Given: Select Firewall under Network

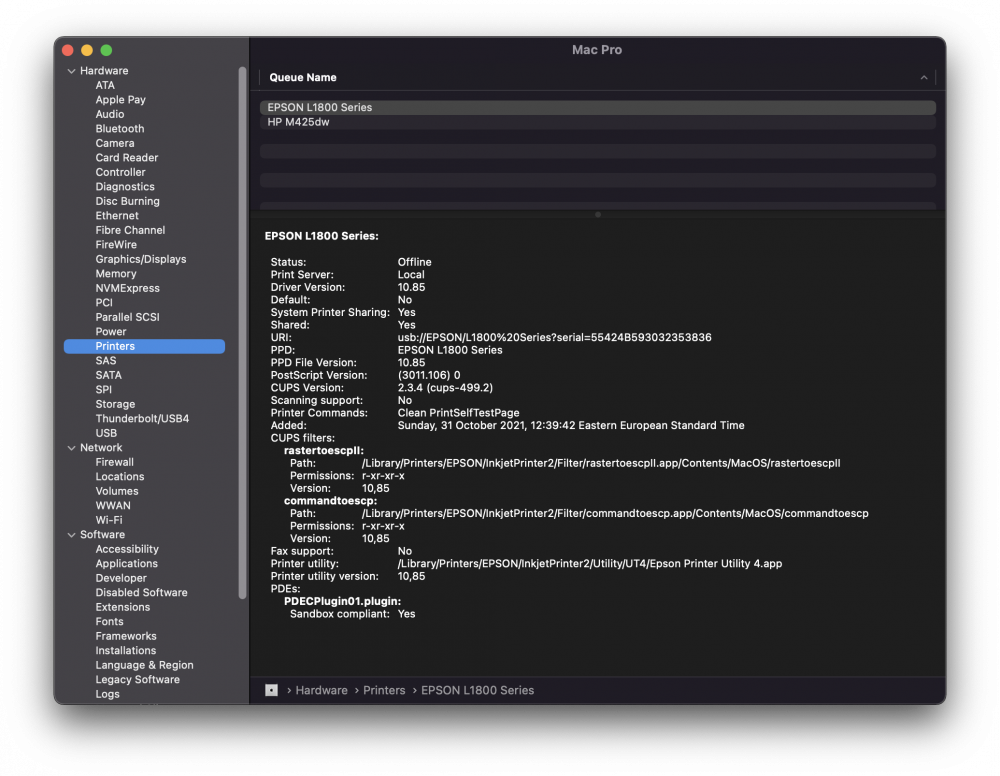Looking at the screenshot, I should [115, 462].
